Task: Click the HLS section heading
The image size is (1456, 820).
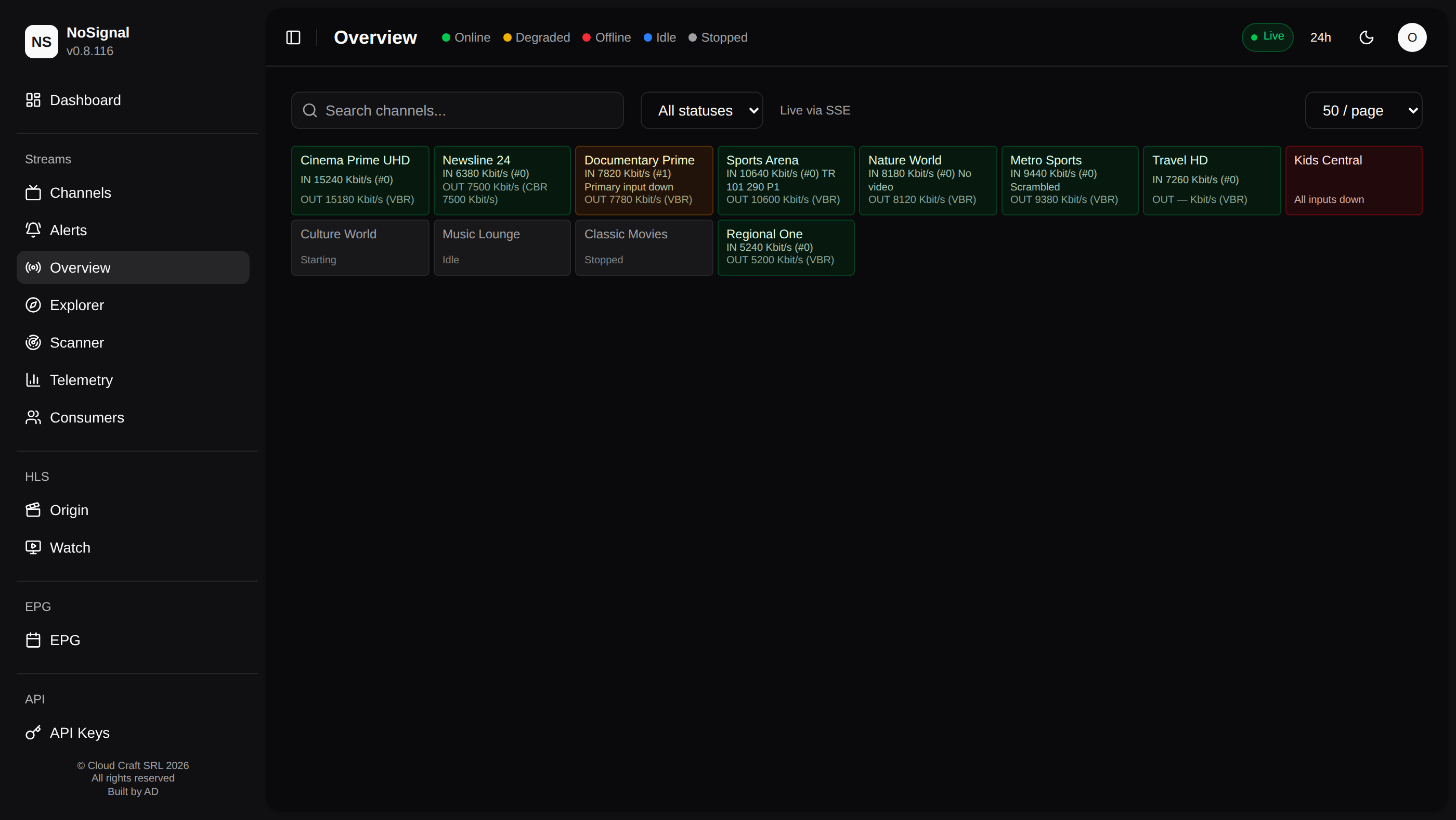Action: 37,476
